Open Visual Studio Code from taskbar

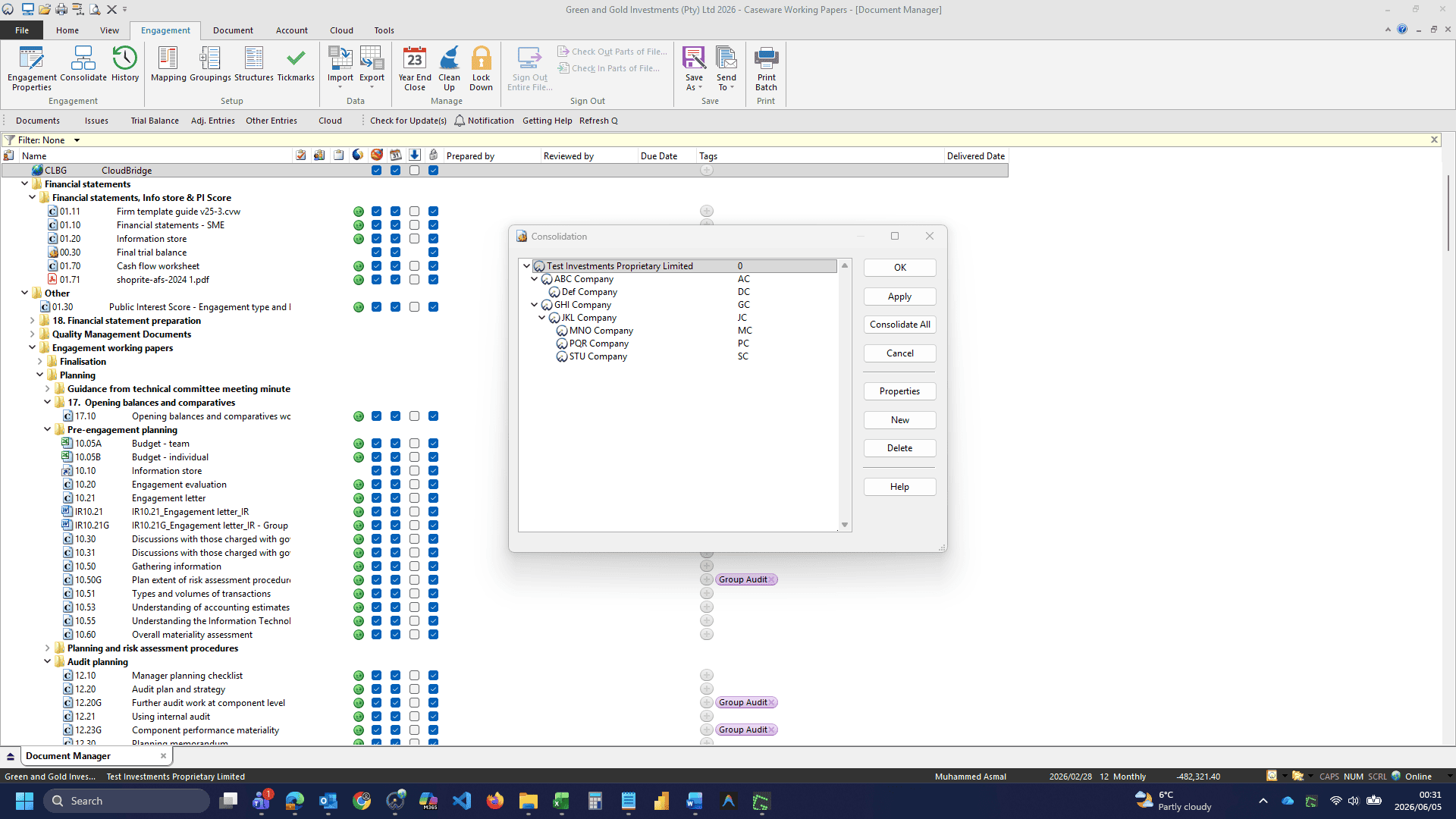click(x=462, y=801)
